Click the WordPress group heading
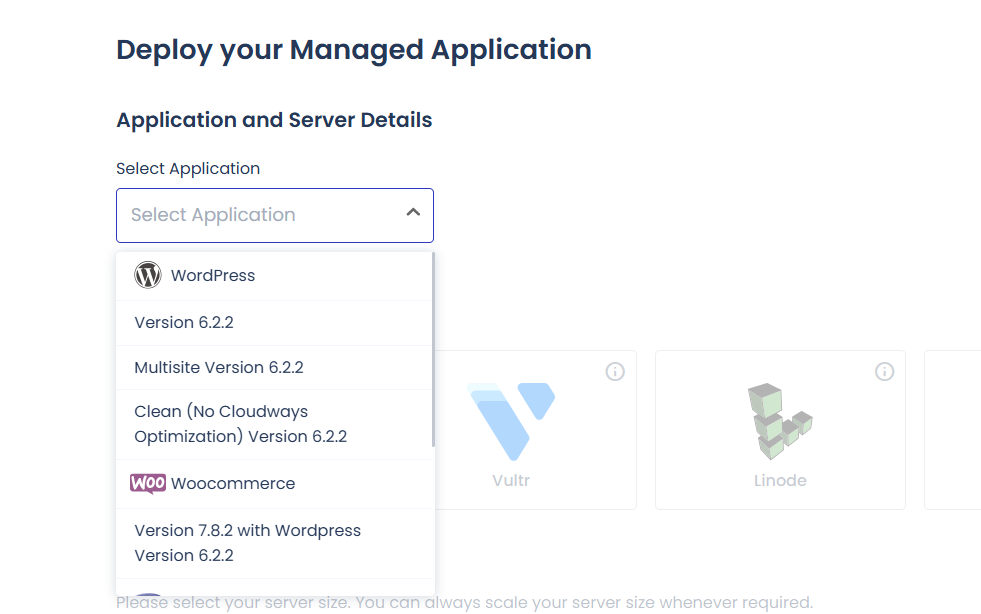Image resolution: width=981 pixels, height=614 pixels. pyautogui.click(x=275, y=276)
